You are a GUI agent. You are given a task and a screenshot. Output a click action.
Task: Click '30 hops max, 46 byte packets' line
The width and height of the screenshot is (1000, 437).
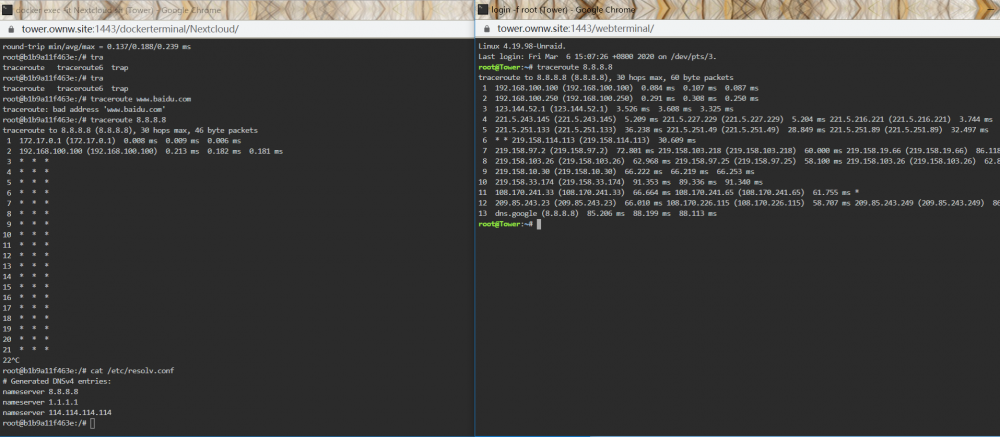(130, 130)
